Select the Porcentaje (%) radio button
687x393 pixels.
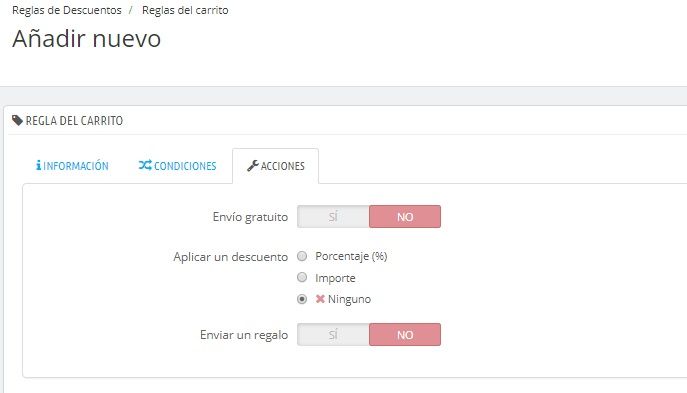pos(302,256)
